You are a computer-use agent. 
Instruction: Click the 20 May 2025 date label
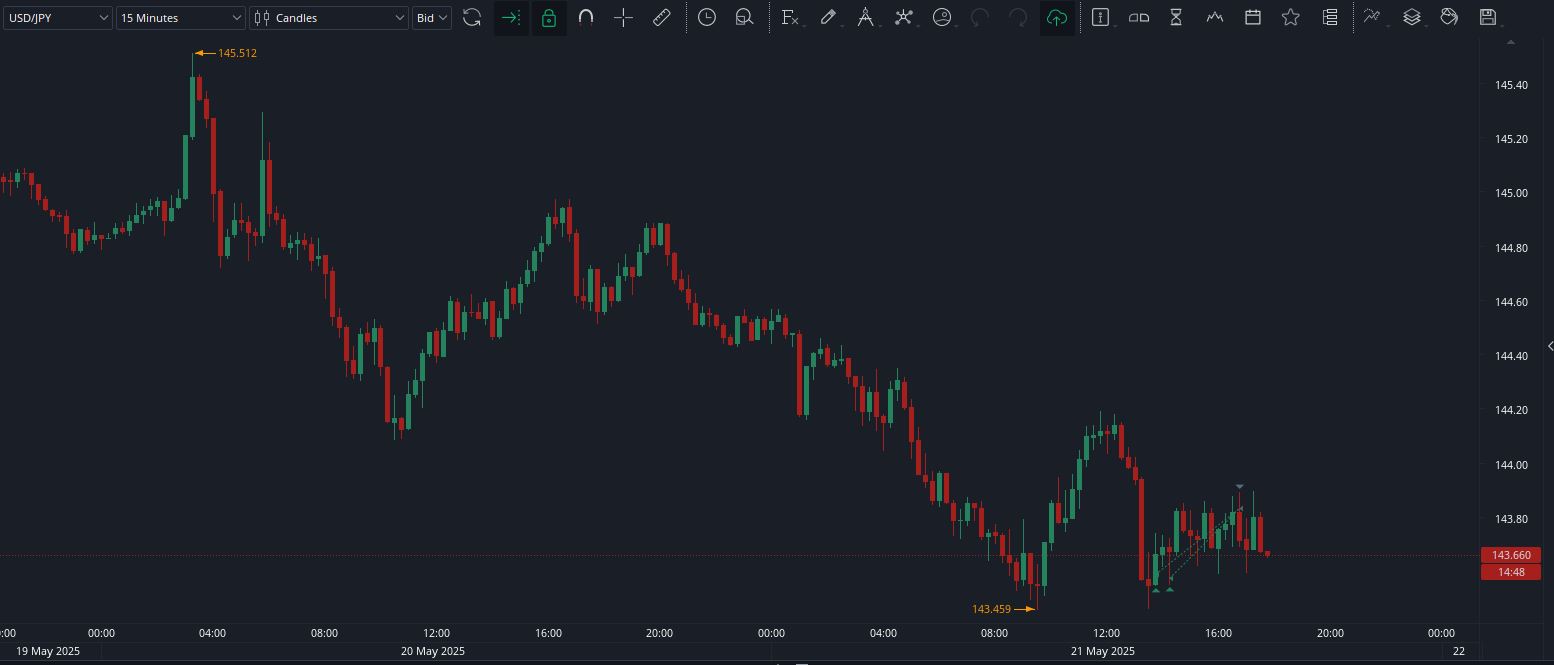[433, 651]
